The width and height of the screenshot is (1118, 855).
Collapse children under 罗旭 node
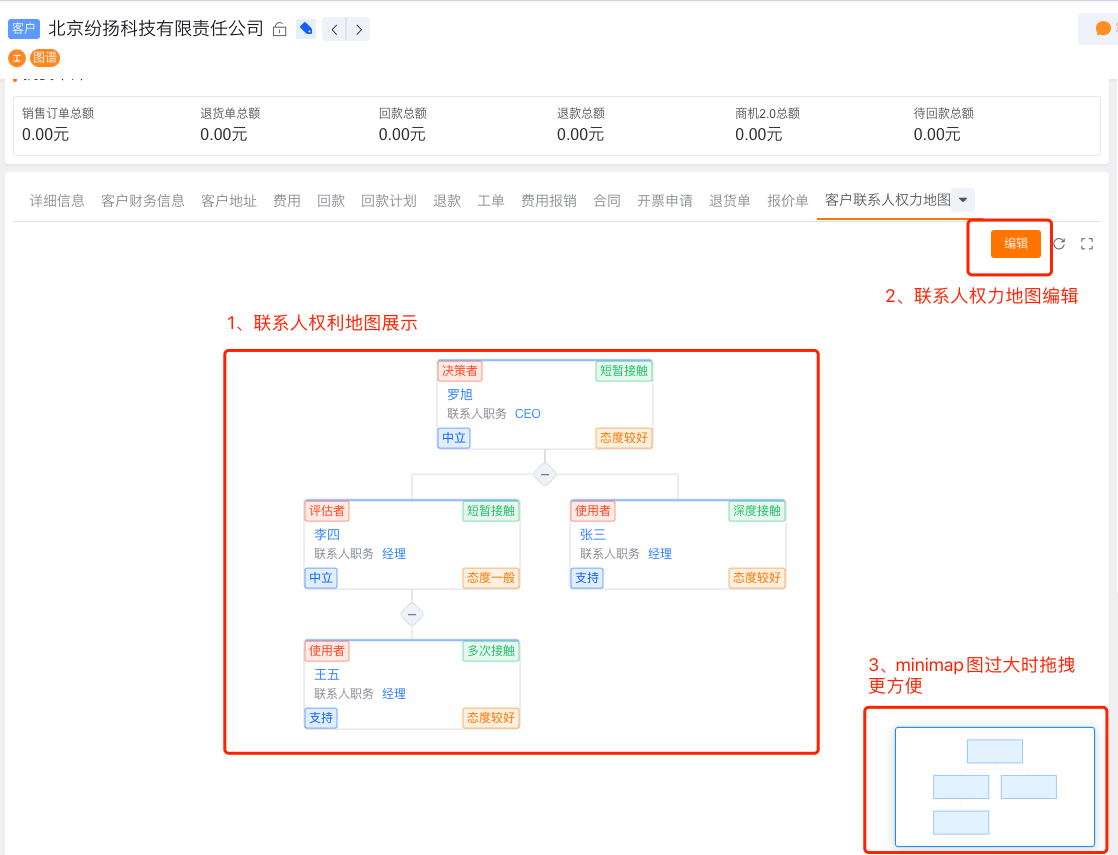coord(545,474)
